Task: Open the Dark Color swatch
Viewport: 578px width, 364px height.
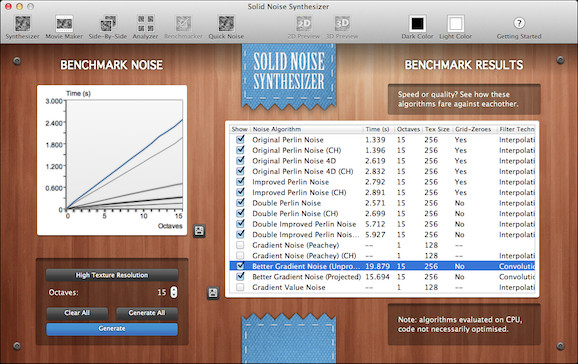Action: point(417,27)
